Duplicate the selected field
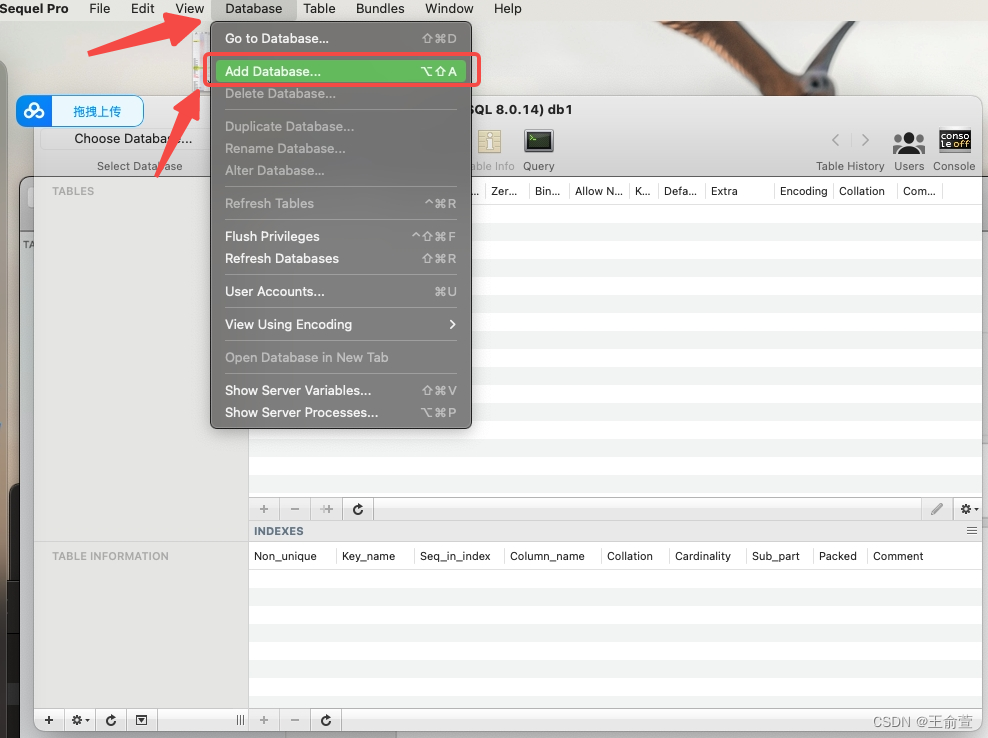The height and width of the screenshot is (738, 988). (326, 509)
